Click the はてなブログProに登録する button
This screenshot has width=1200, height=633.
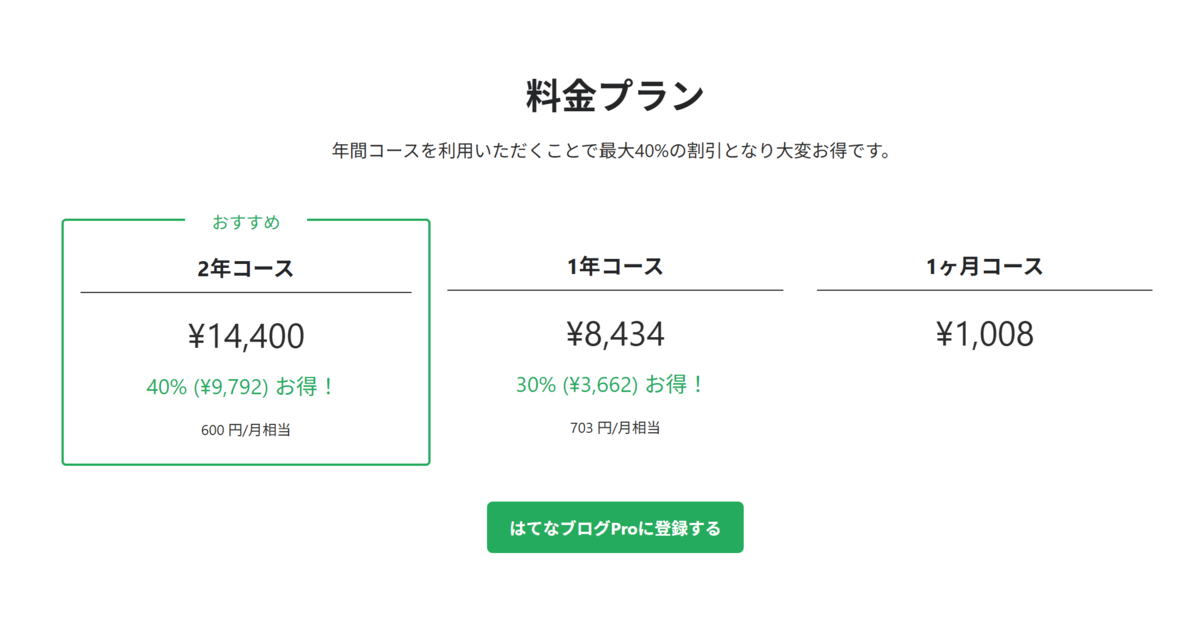(x=615, y=527)
